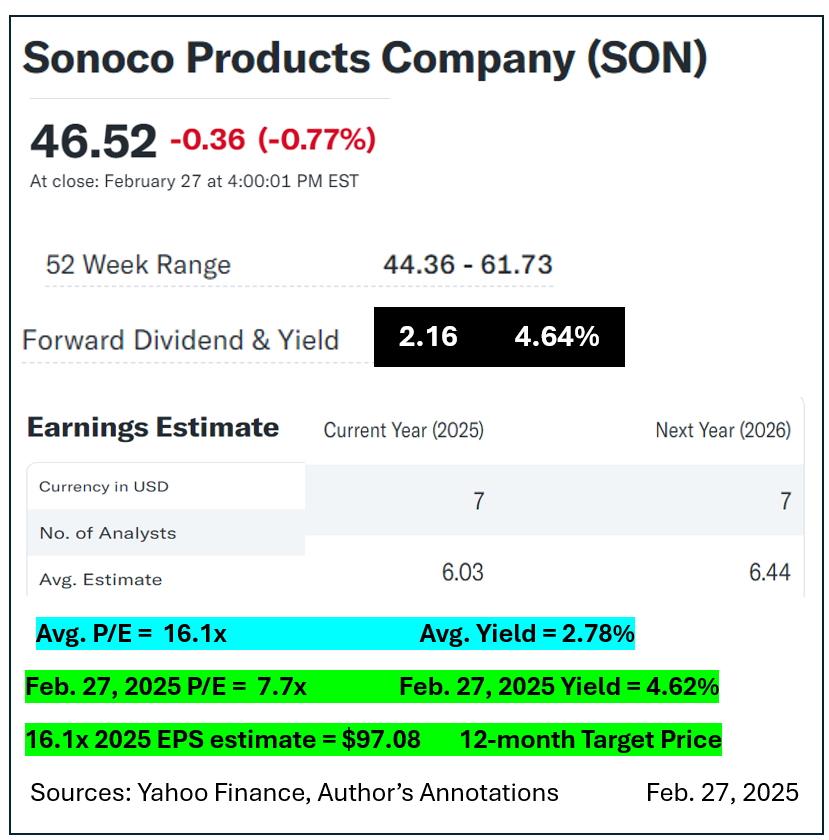Screen dimensions: 829x840
Task: Click the 2.16 dividend in the black box
Action: click(428, 337)
